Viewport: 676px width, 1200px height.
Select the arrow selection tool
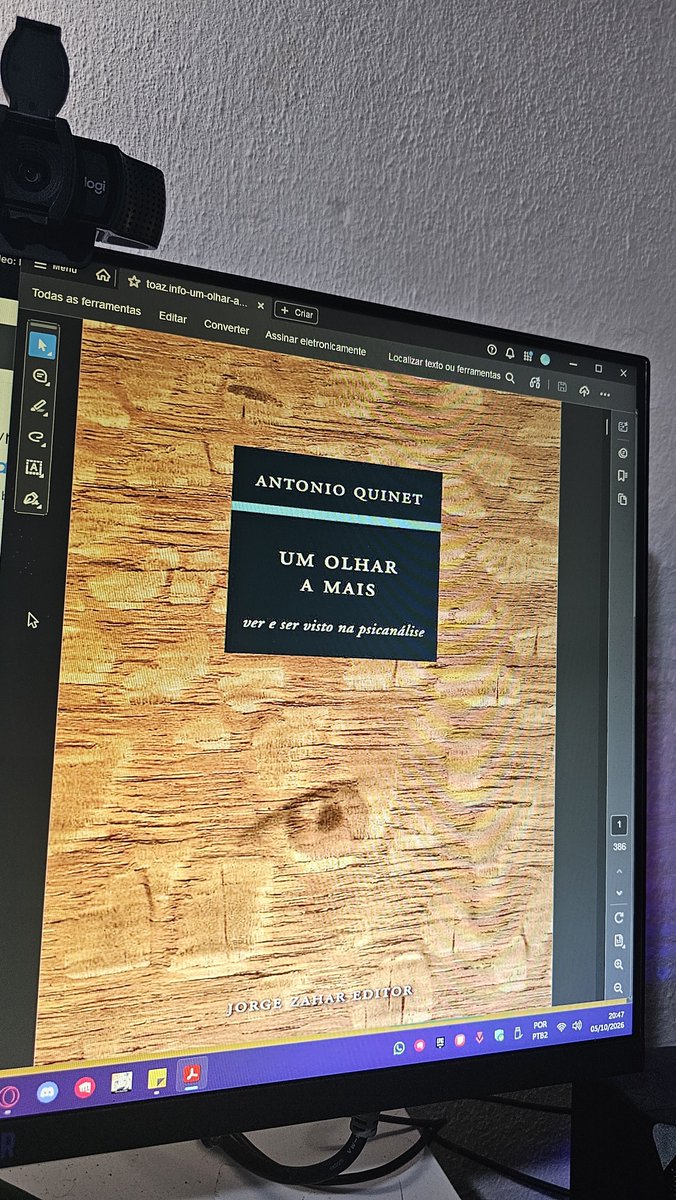click(x=43, y=344)
